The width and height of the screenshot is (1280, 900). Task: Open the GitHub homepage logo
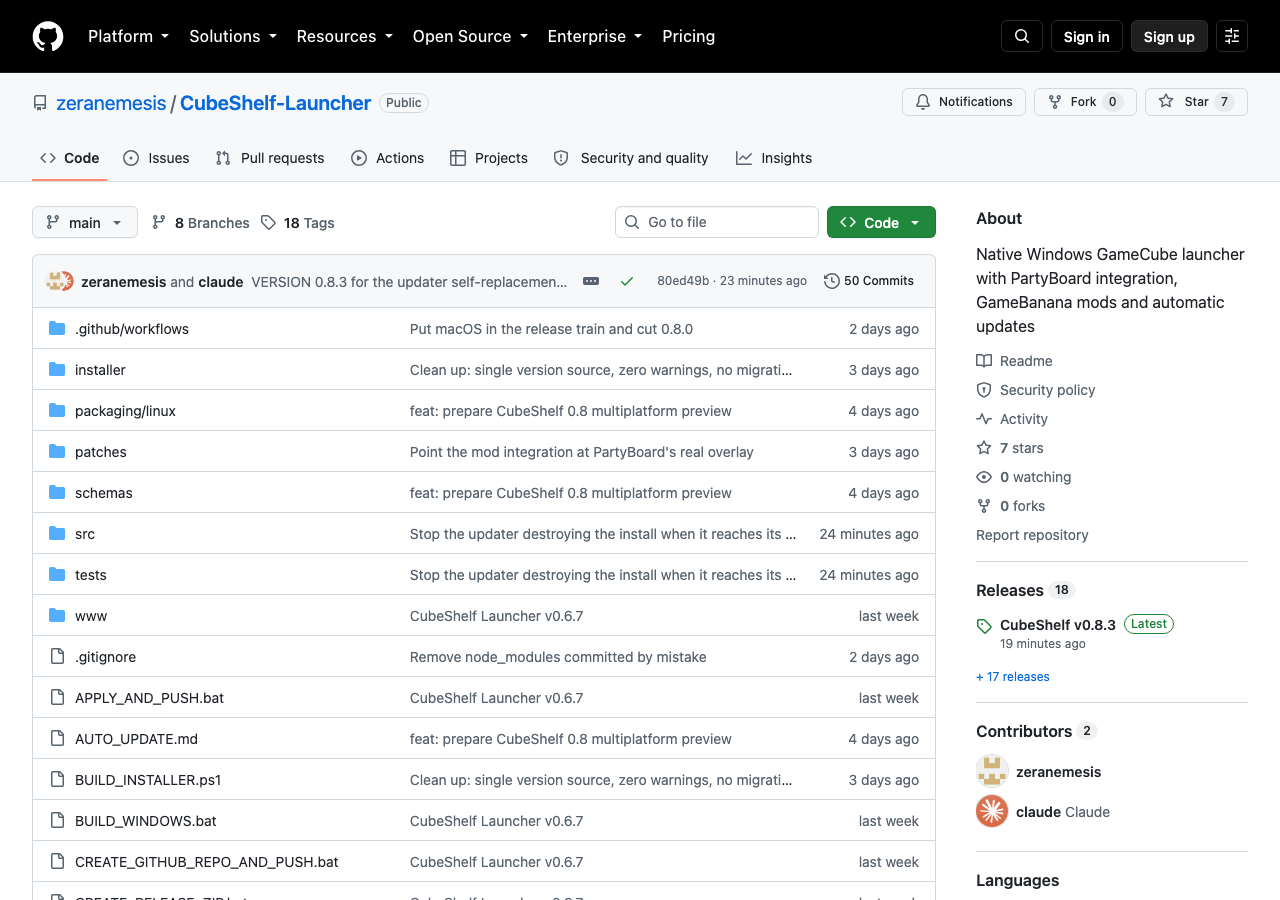coord(48,36)
